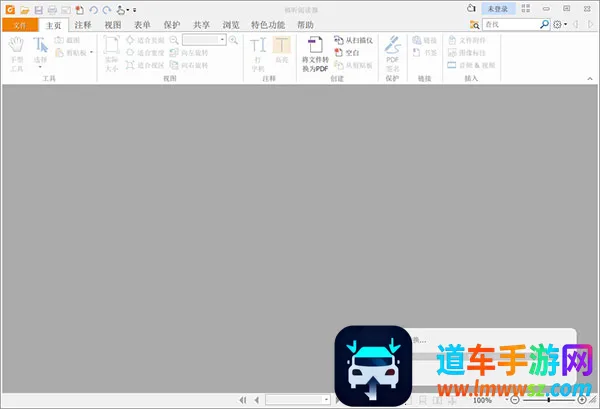Toggle the Typewriter tool (打字机)
Viewport: 600px width, 409px height.
(258, 50)
